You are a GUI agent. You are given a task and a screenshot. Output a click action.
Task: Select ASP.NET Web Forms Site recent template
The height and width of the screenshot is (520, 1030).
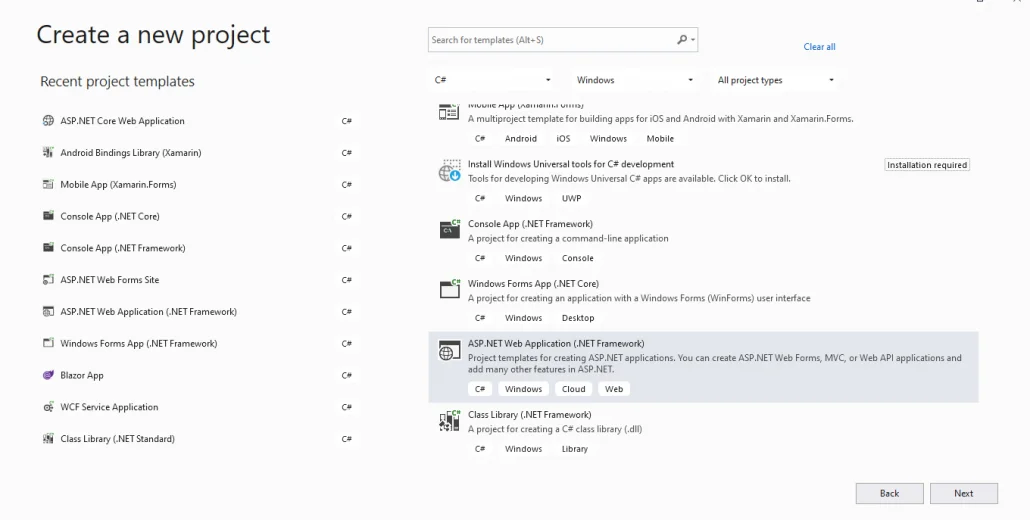coord(197,280)
